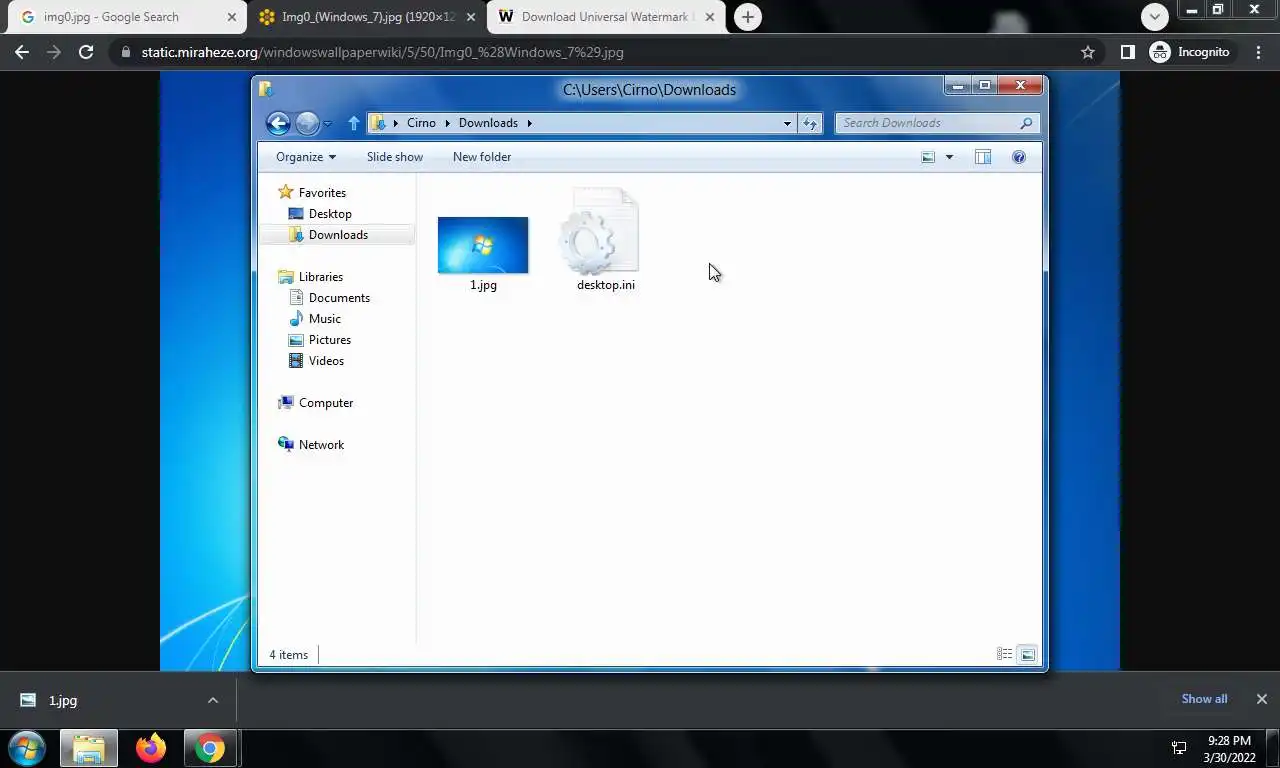Bookmark this page with star icon
This screenshot has height=768, width=1280.
(x=1088, y=52)
